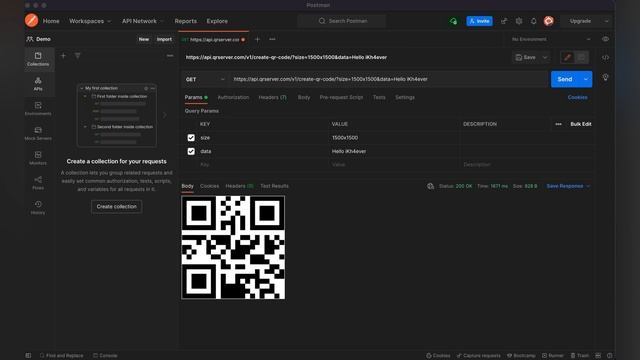Click the QR code response image
This screenshot has height=360, width=640.
coord(233,247)
